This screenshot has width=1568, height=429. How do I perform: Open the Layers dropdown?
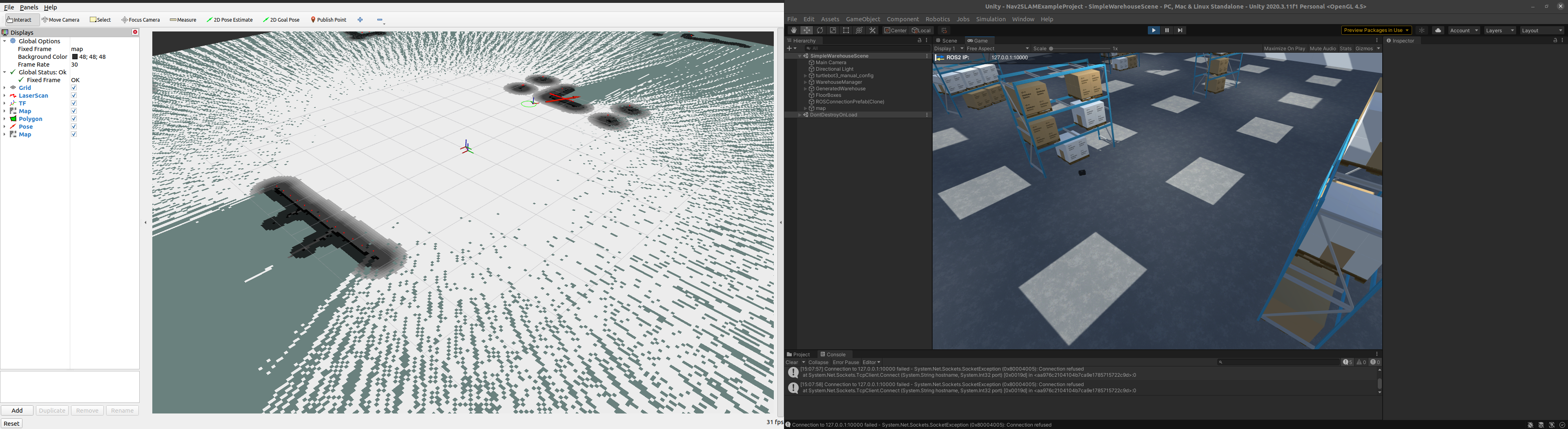tap(1500, 31)
